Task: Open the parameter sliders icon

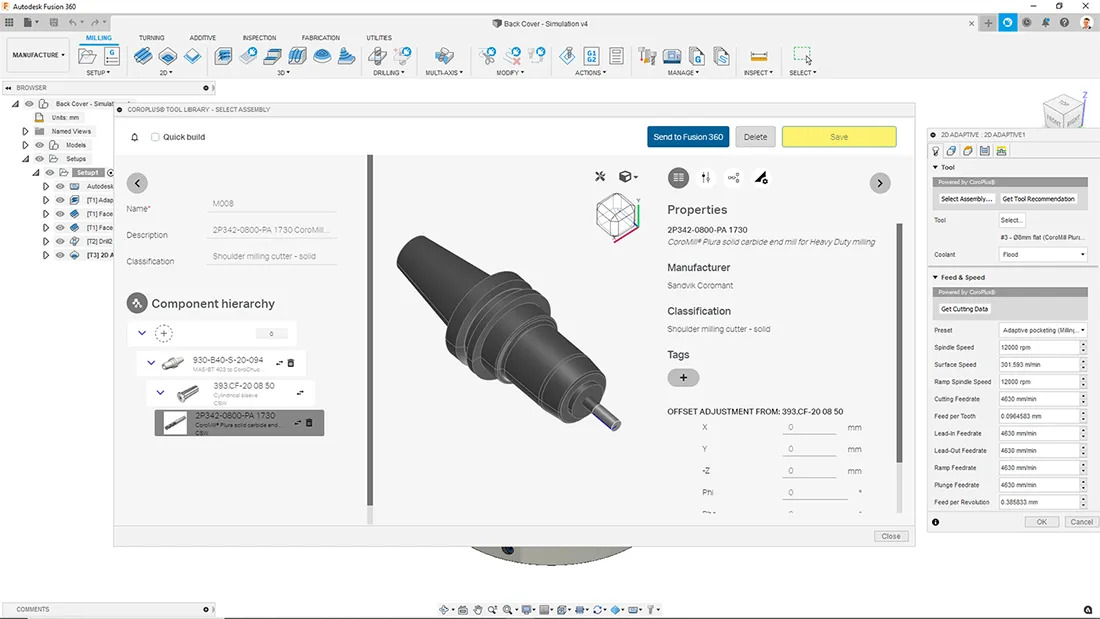Action: point(706,178)
